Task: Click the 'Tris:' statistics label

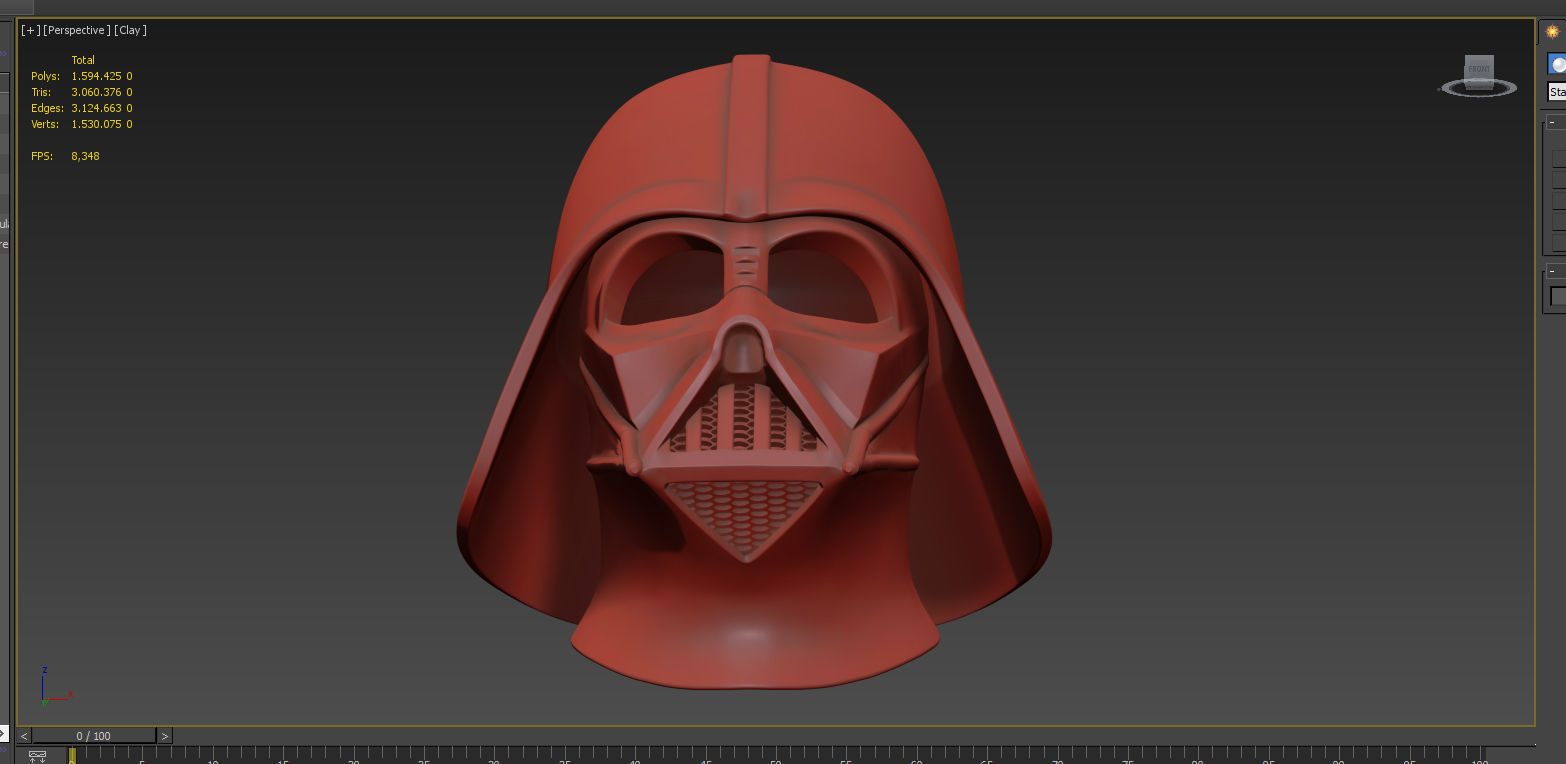Action: (41, 92)
